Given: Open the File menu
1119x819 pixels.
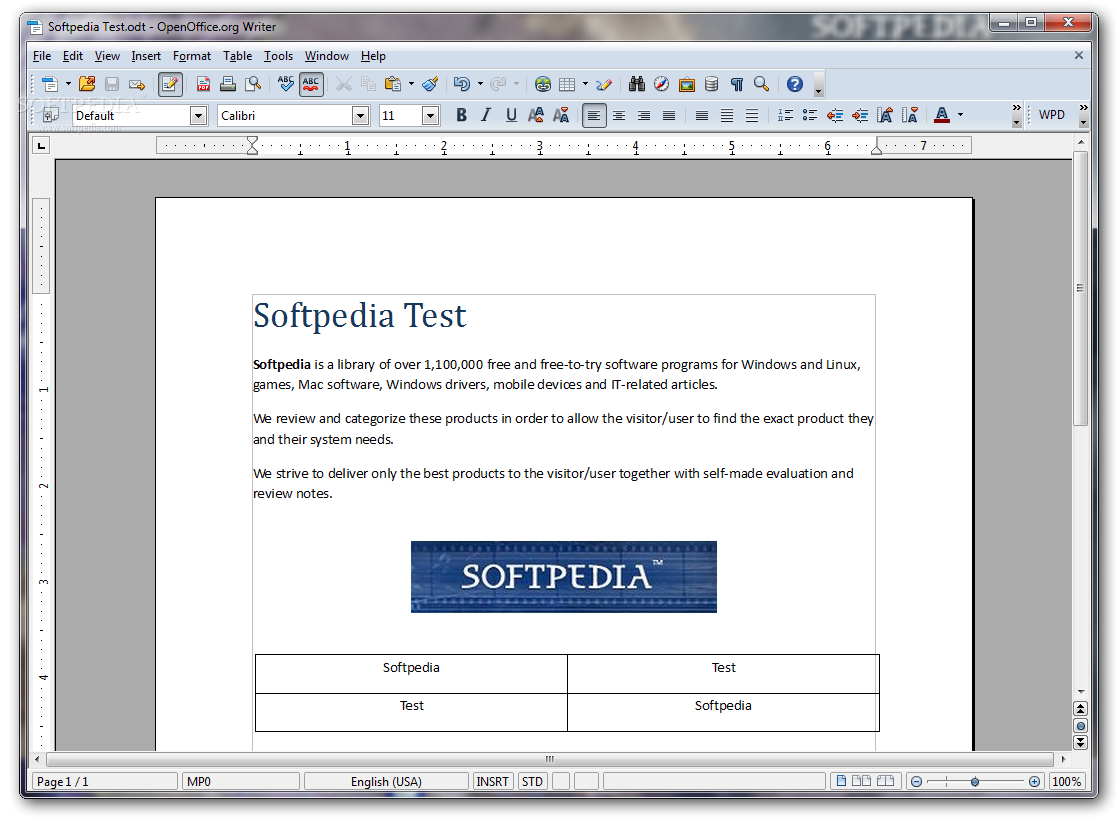Looking at the screenshot, I should pos(42,56).
